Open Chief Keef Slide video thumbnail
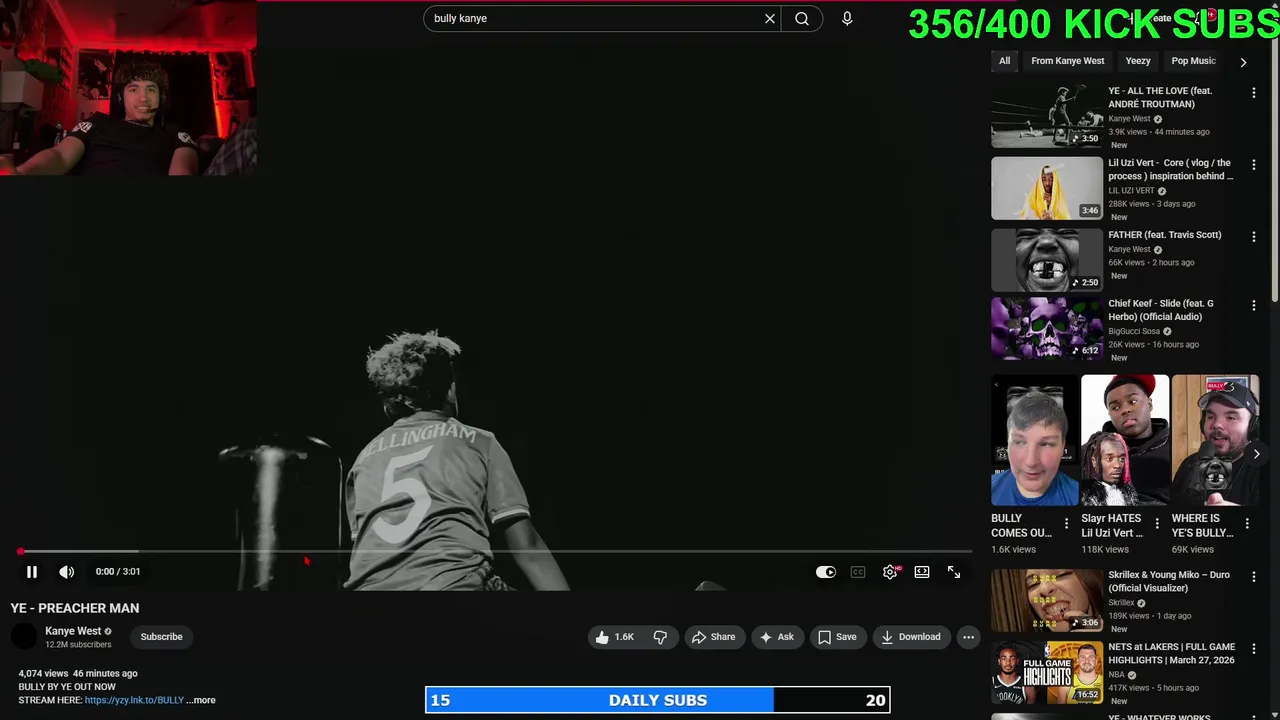Viewport: 1280px width, 720px height. point(1047,328)
